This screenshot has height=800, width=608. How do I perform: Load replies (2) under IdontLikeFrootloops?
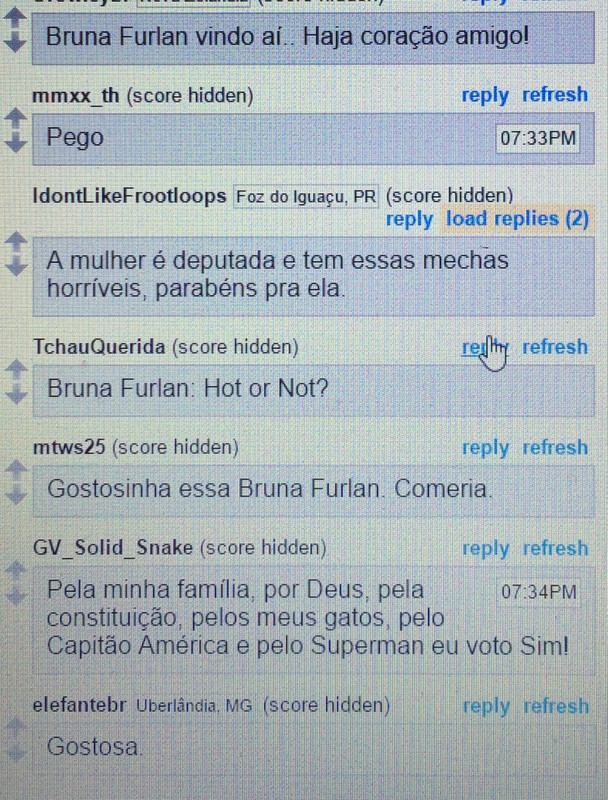(517, 219)
